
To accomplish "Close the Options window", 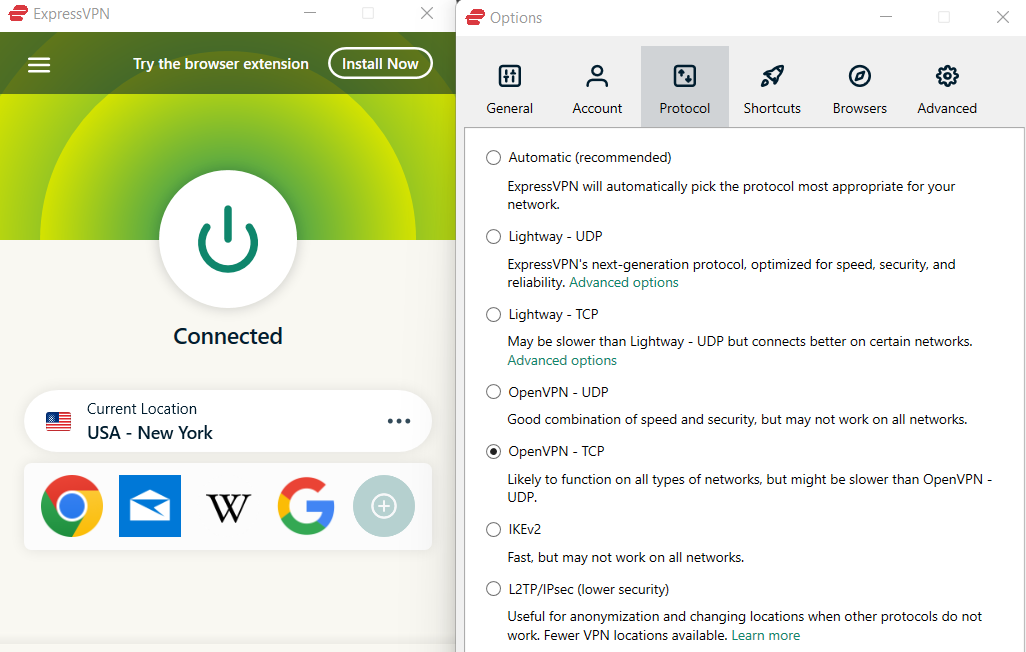I will pyautogui.click(x=1002, y=17).
